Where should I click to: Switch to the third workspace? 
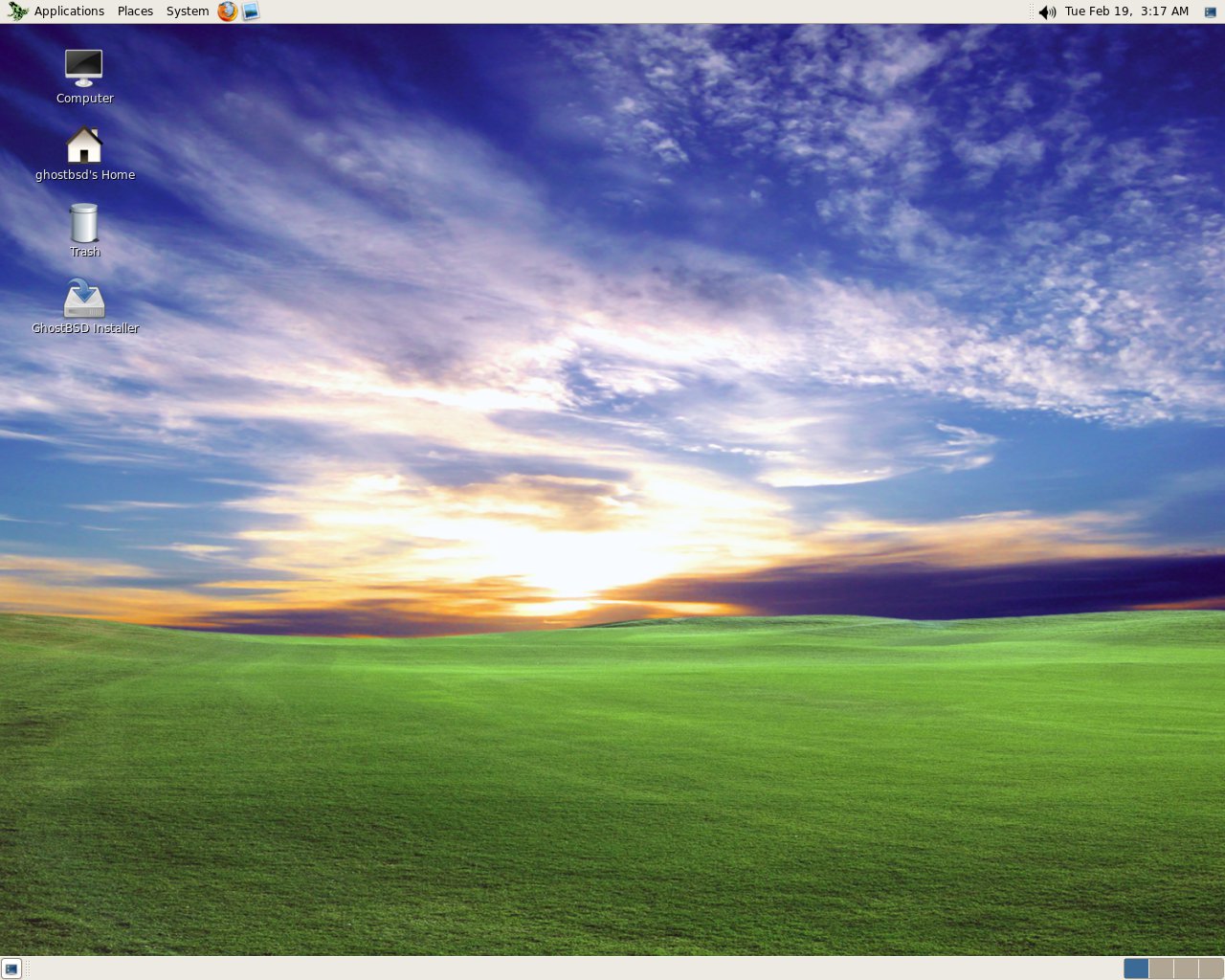1186,969
